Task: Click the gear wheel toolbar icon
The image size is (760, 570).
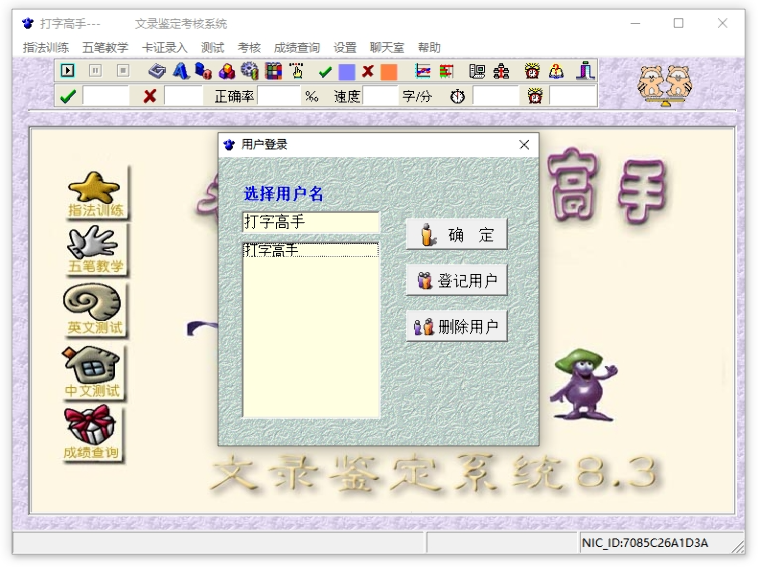Action: pyautogui.click(x=250, y=71)
